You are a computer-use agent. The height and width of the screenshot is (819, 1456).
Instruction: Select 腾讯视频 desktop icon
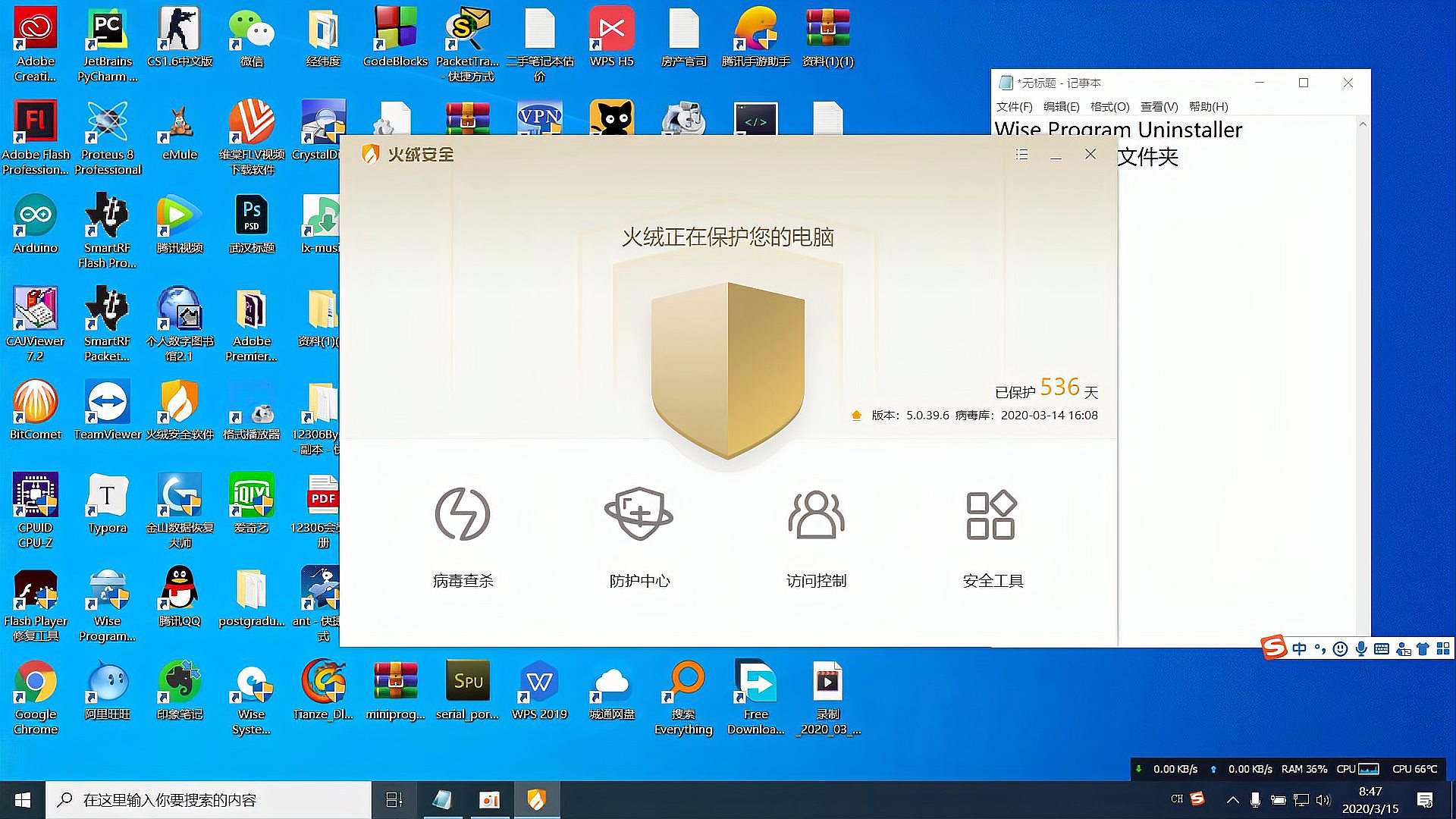coord(180,224)
